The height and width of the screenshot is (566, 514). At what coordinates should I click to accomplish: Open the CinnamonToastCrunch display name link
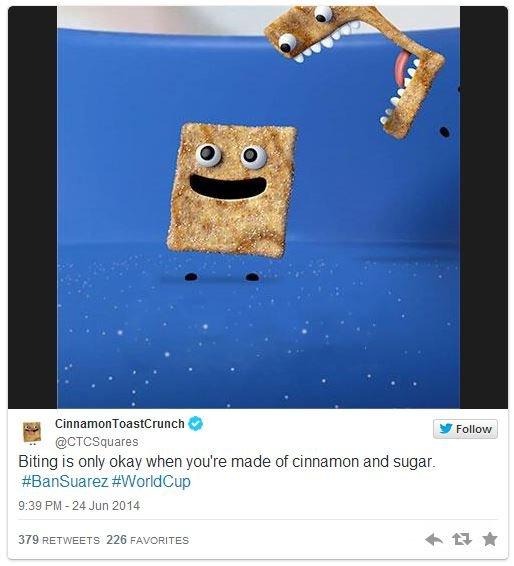[119, 424]
